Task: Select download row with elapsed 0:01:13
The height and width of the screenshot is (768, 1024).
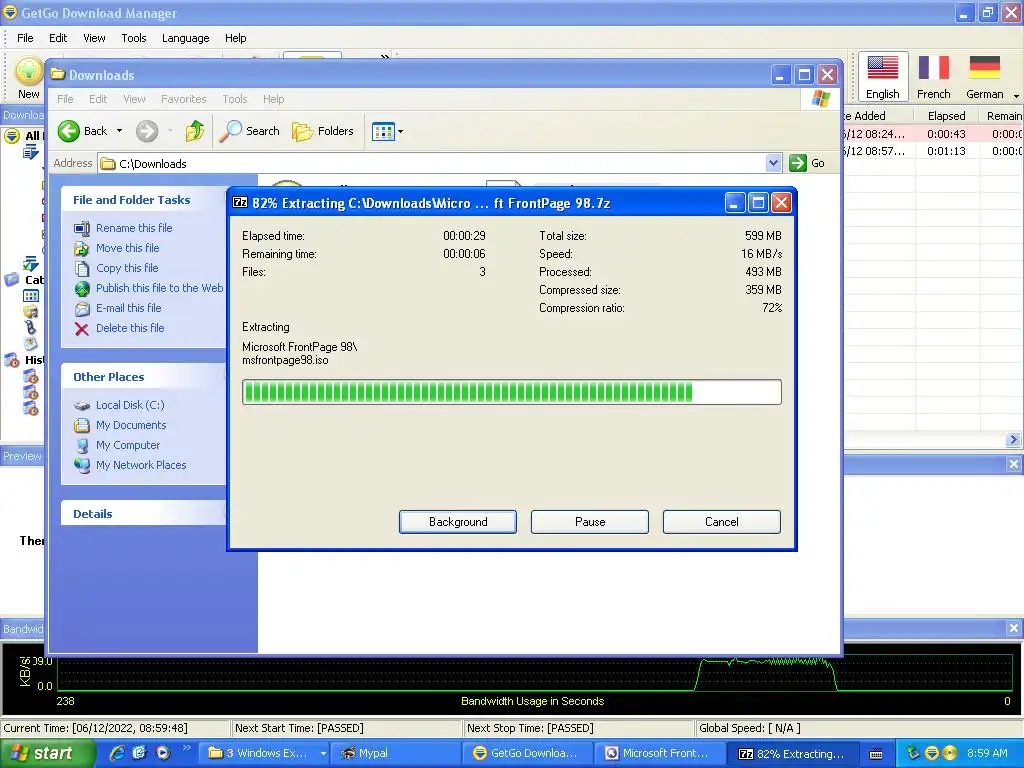Action: pos(933,151)
